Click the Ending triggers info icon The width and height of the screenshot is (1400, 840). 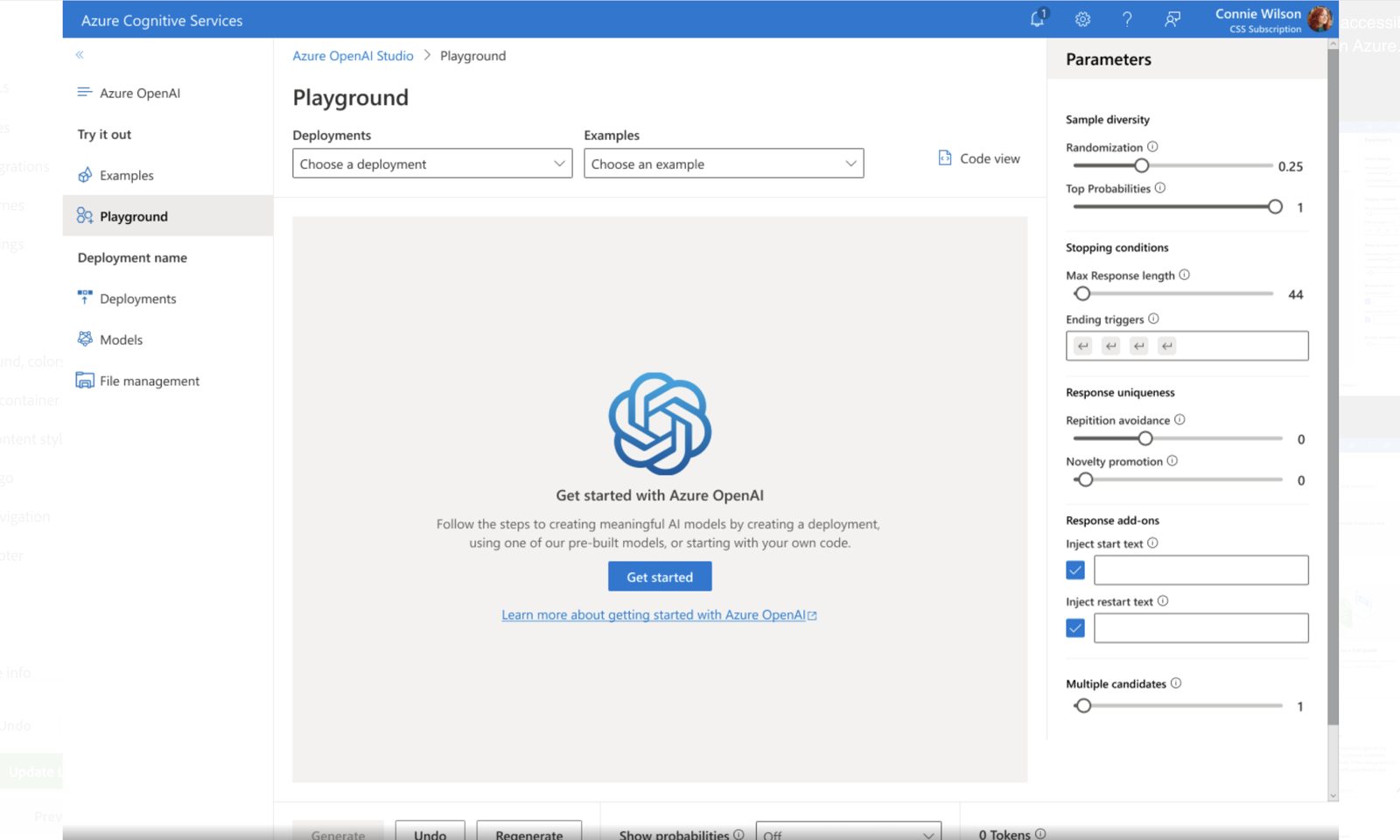pyautogui.click(x=1153, y=318)
